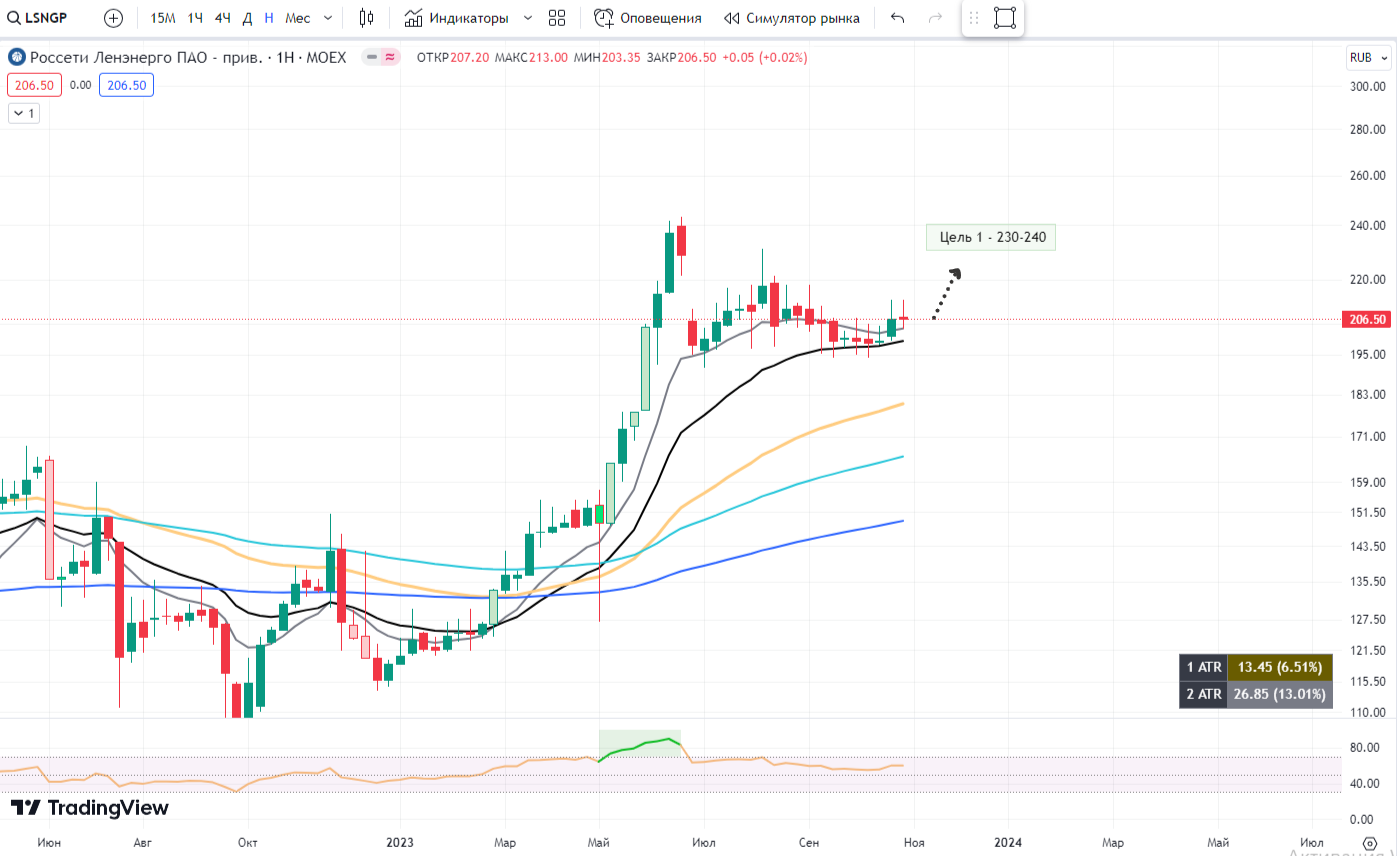1397x856 pixels.
Task: Toggle the pink wave indicator in legend
Action: tap(389, 57)
